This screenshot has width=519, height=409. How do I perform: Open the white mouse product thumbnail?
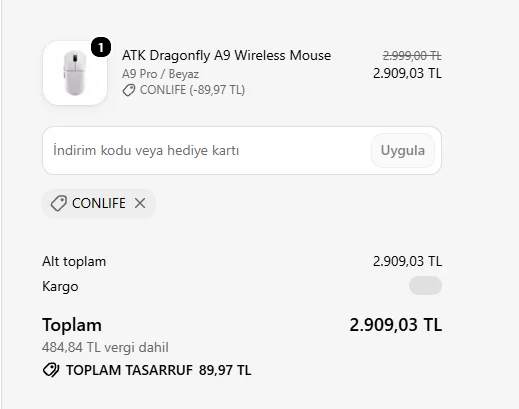75,73
